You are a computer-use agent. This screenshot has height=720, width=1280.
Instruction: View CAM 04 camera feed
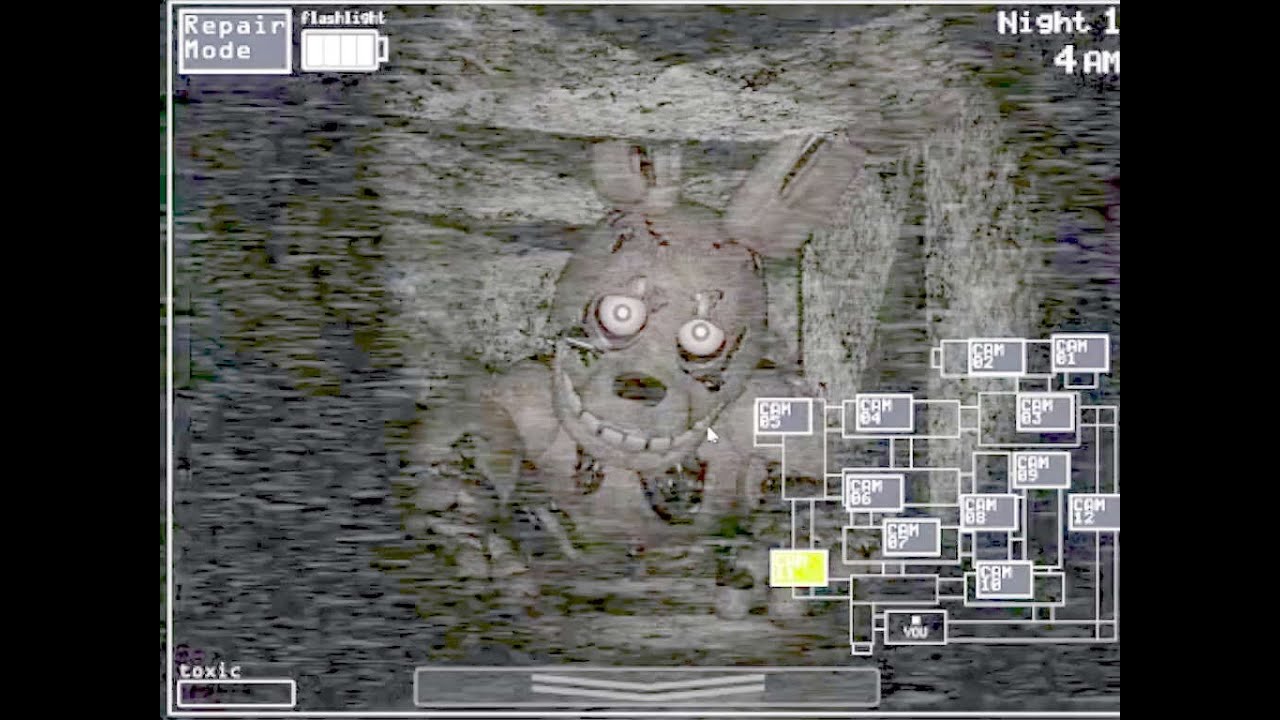(x=884, y=413)
